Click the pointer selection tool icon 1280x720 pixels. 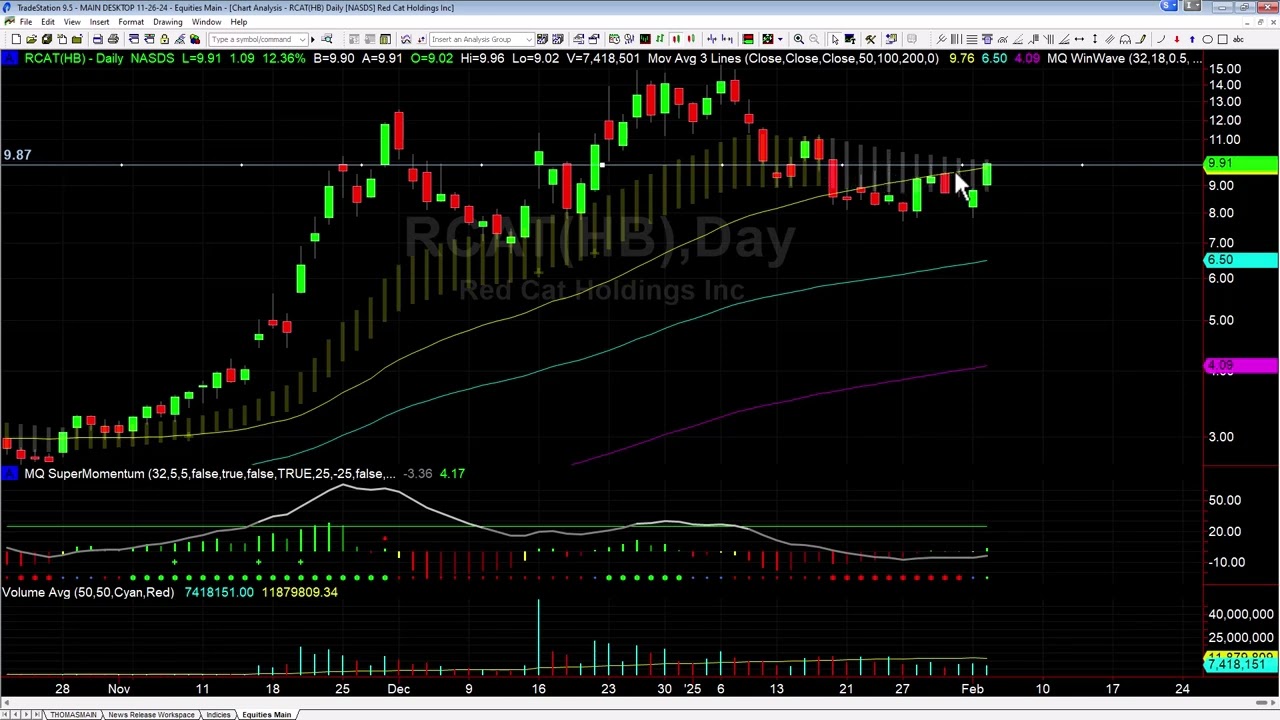click(836, 39)
